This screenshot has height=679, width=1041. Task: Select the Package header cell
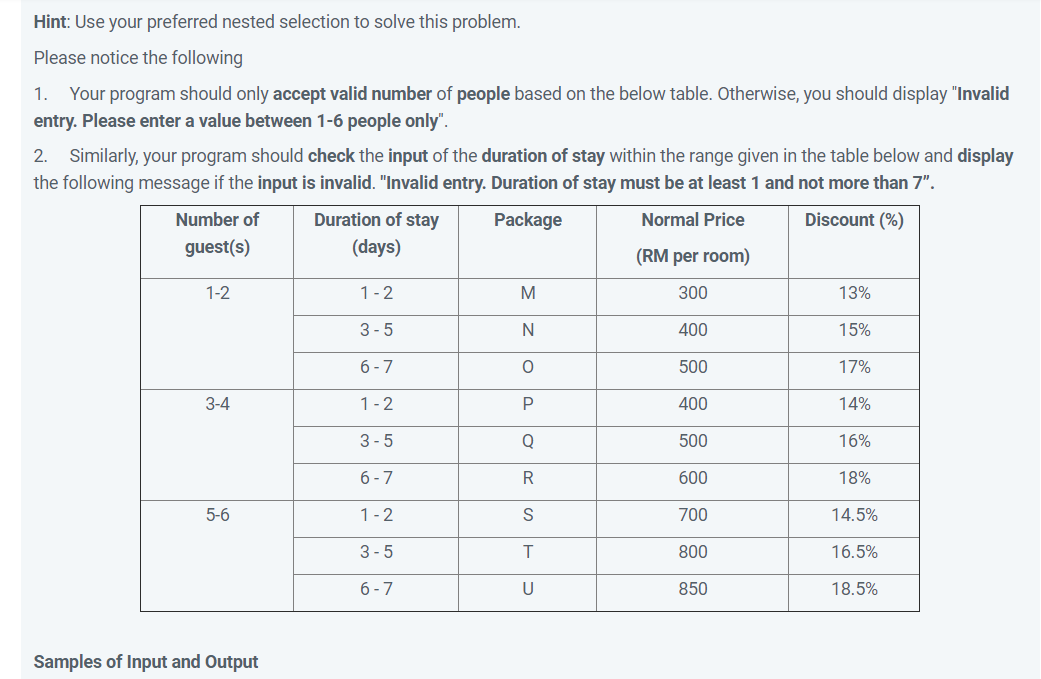tap(527, 242)
